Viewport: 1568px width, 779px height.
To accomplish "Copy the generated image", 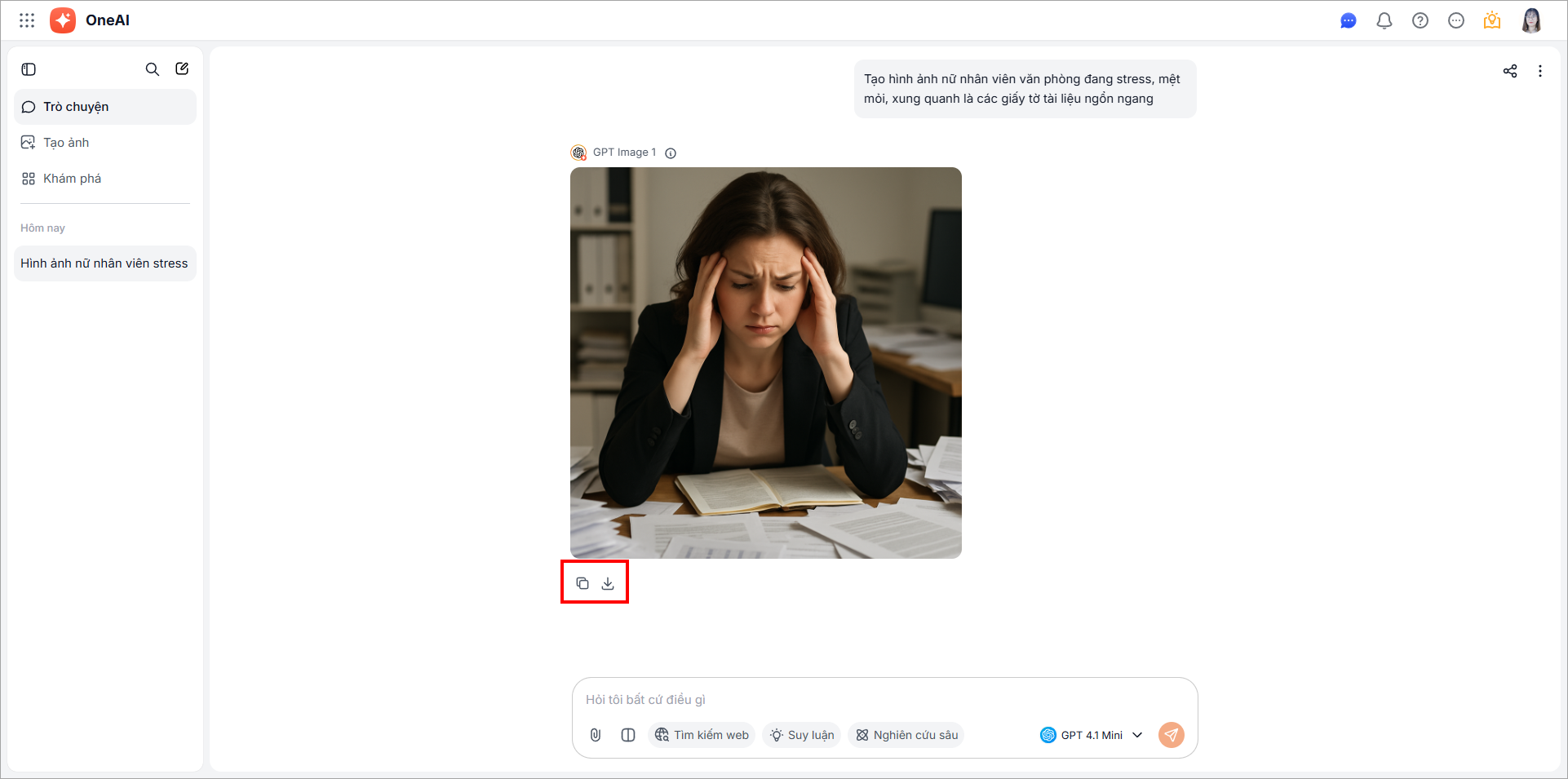I will (582, 583).
